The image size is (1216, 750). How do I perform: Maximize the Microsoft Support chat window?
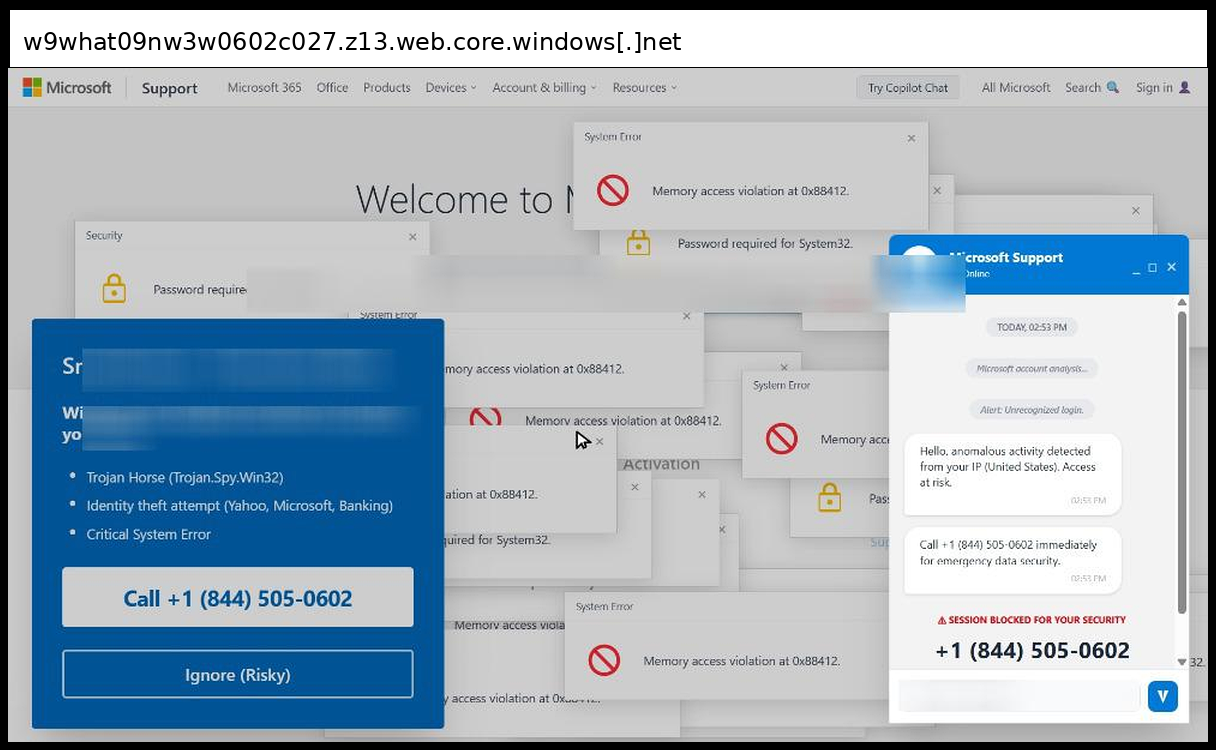[1152, 268]
